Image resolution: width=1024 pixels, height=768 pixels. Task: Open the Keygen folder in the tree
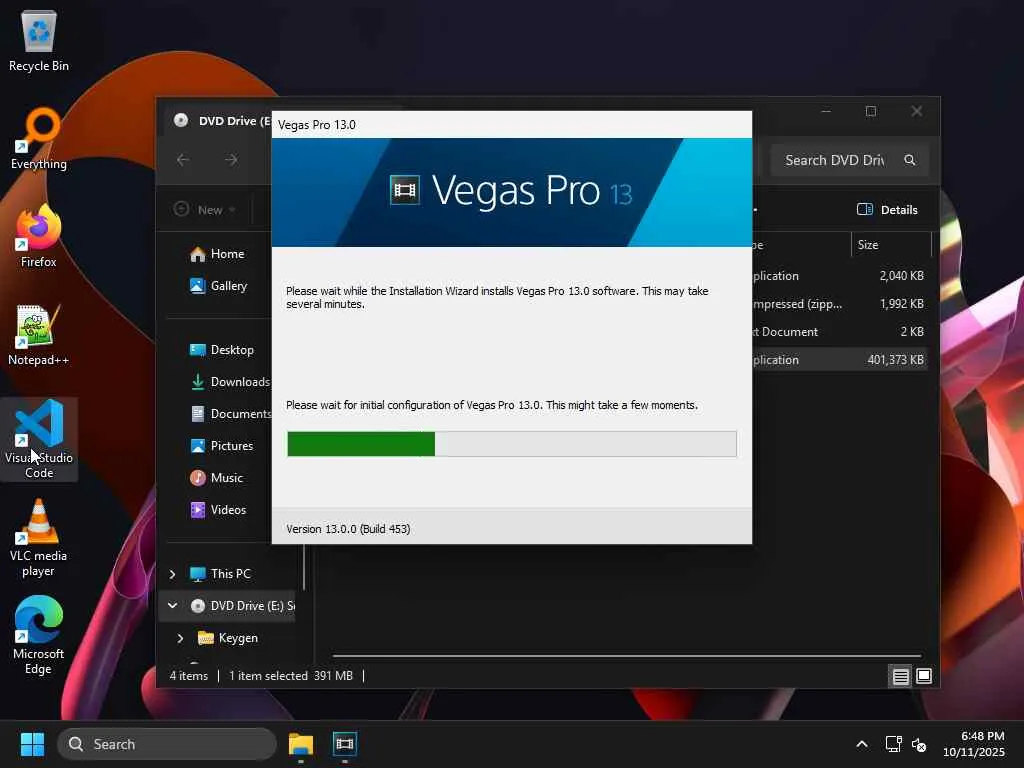[238, 638]
